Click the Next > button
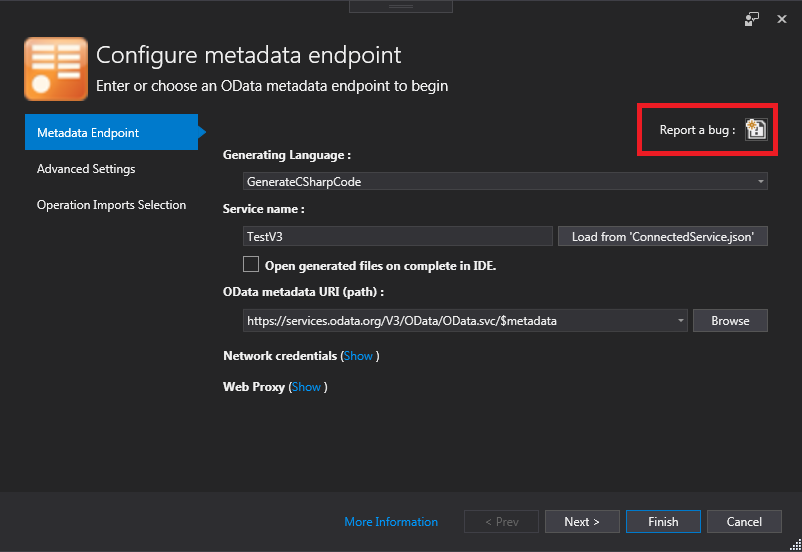 (582, 522)
